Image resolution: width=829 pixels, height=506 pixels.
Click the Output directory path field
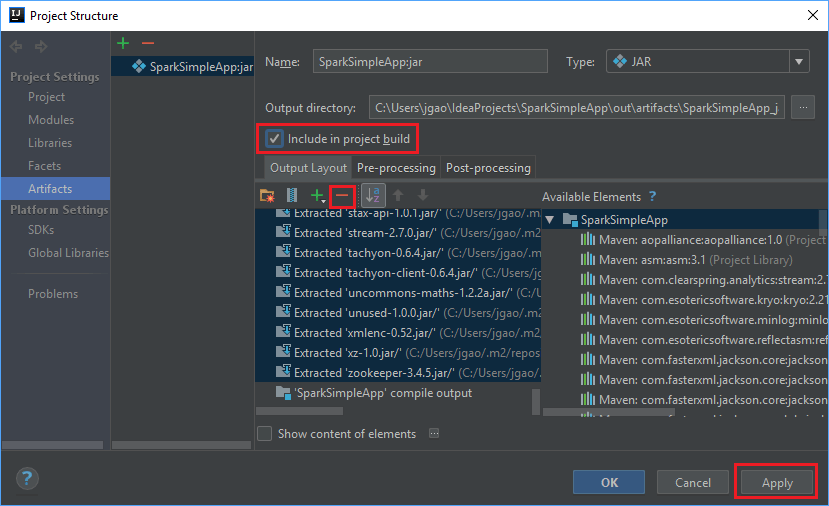(577, 107)
